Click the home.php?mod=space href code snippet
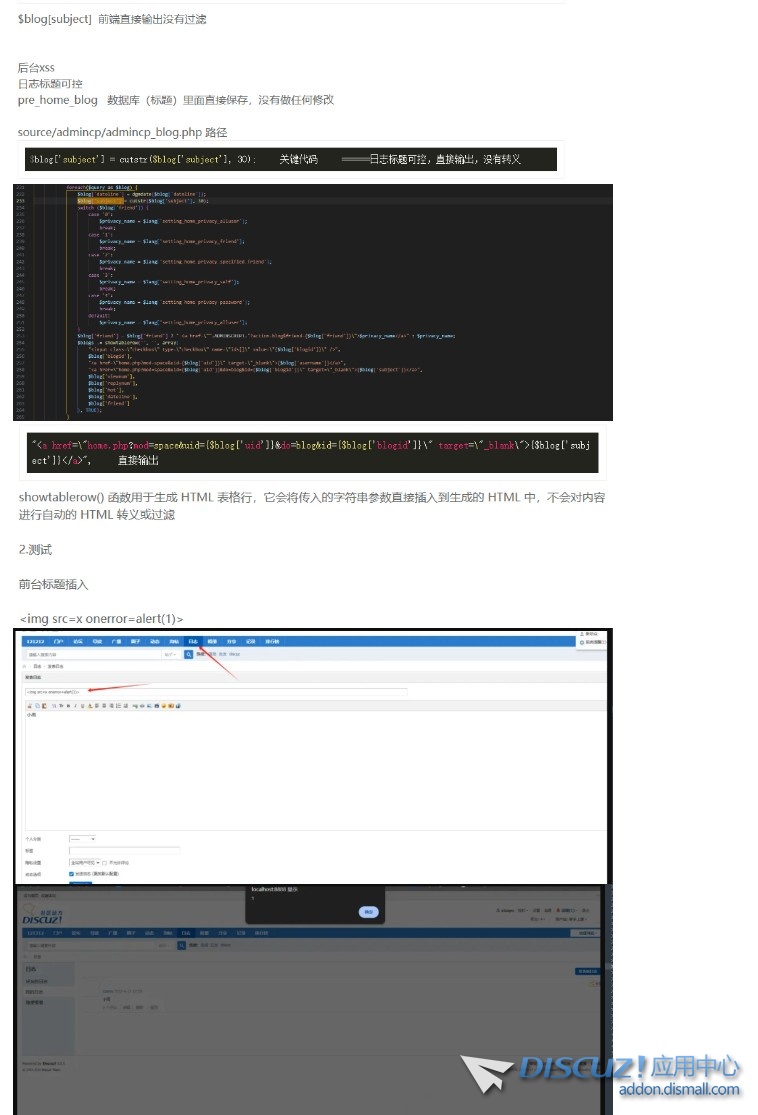 pos(312,452)
